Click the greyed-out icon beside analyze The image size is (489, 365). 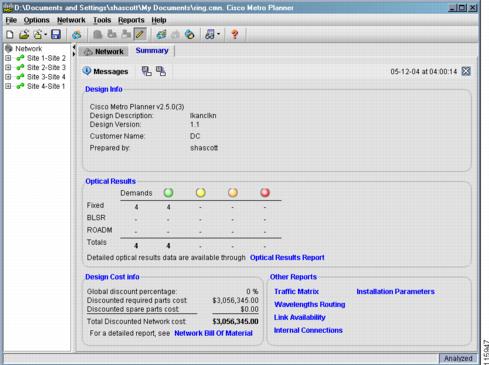[x=175, y=34]
